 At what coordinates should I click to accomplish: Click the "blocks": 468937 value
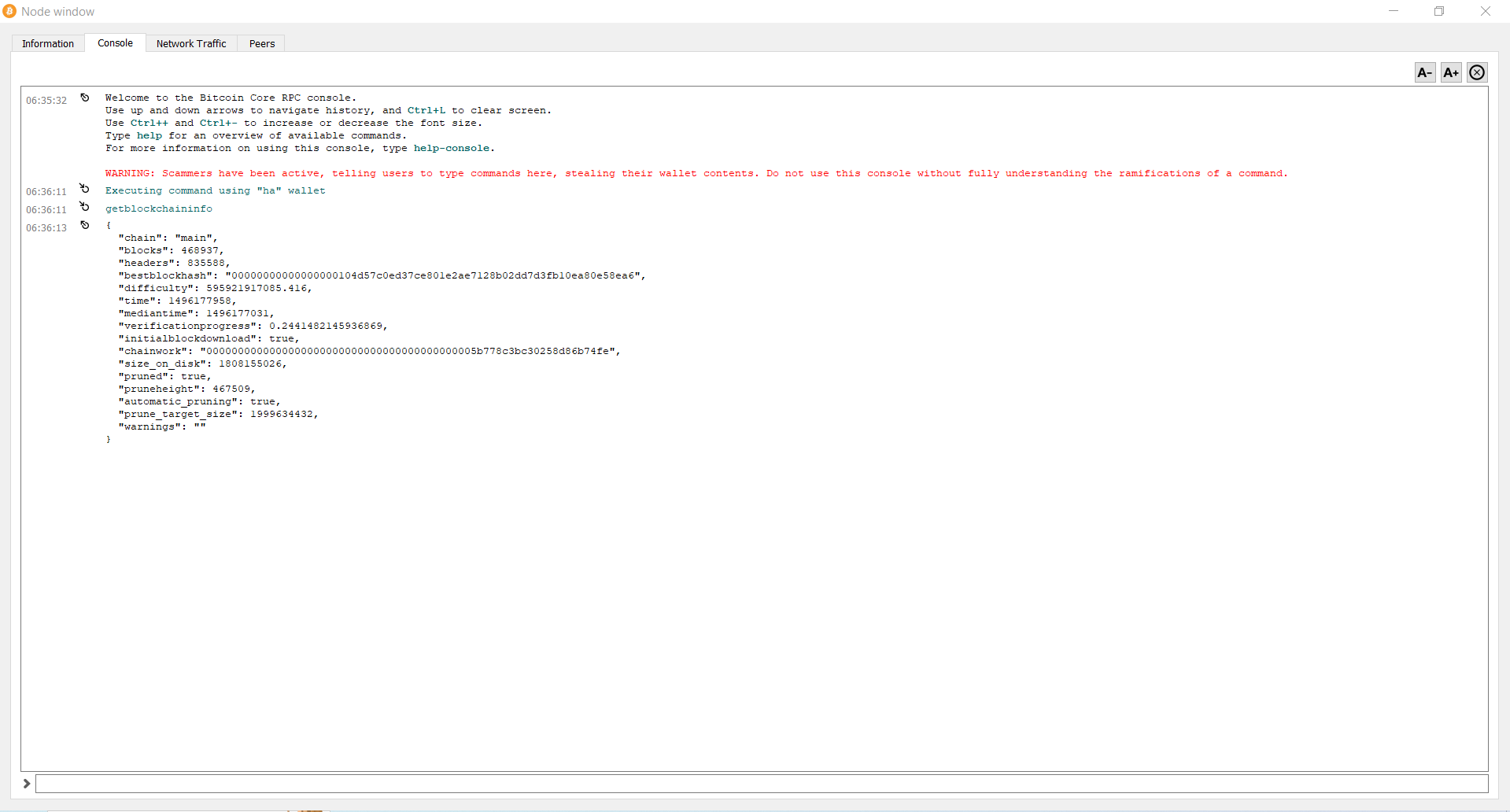point(200,250)
